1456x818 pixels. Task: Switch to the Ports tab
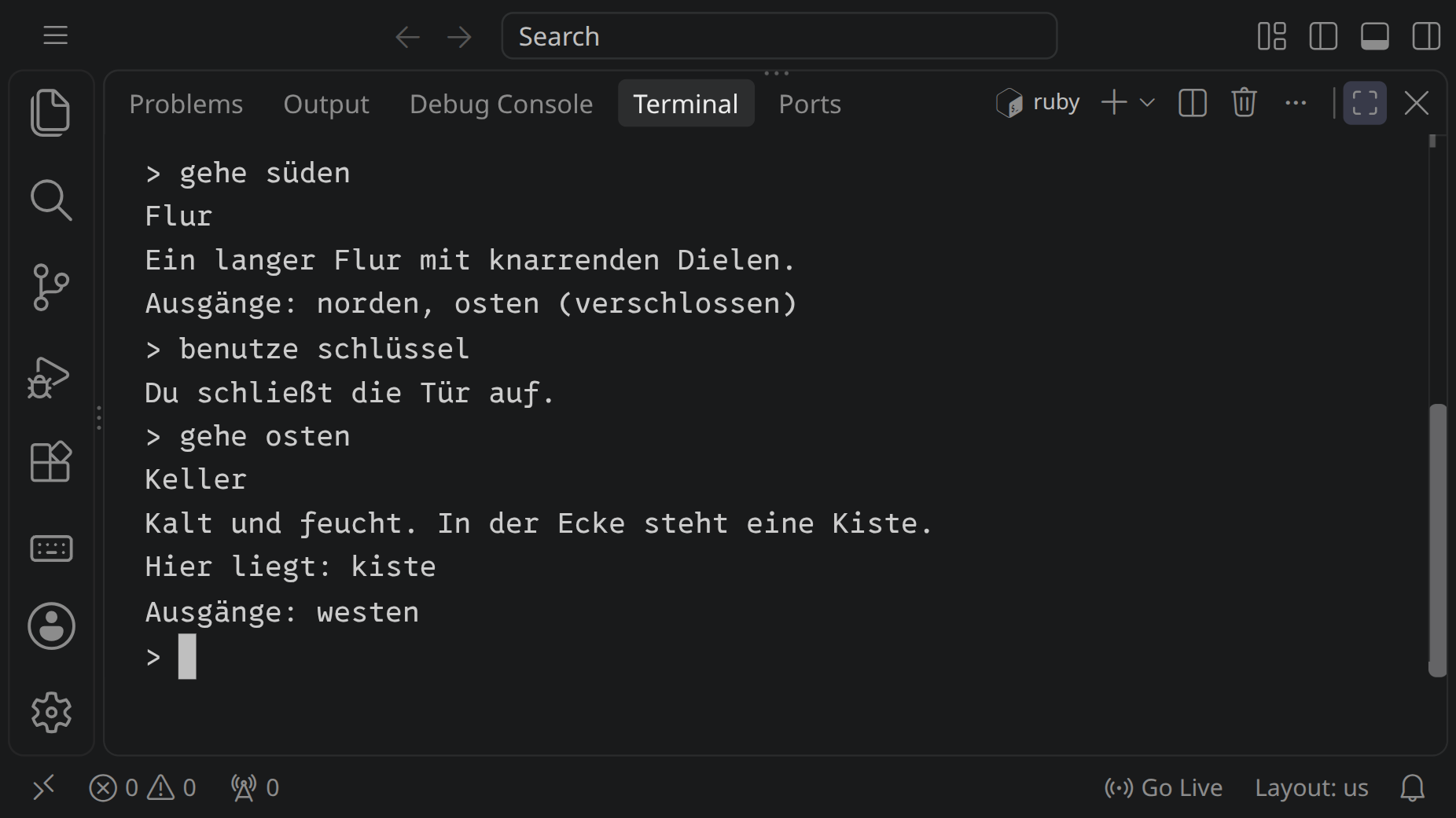(810, 104)
